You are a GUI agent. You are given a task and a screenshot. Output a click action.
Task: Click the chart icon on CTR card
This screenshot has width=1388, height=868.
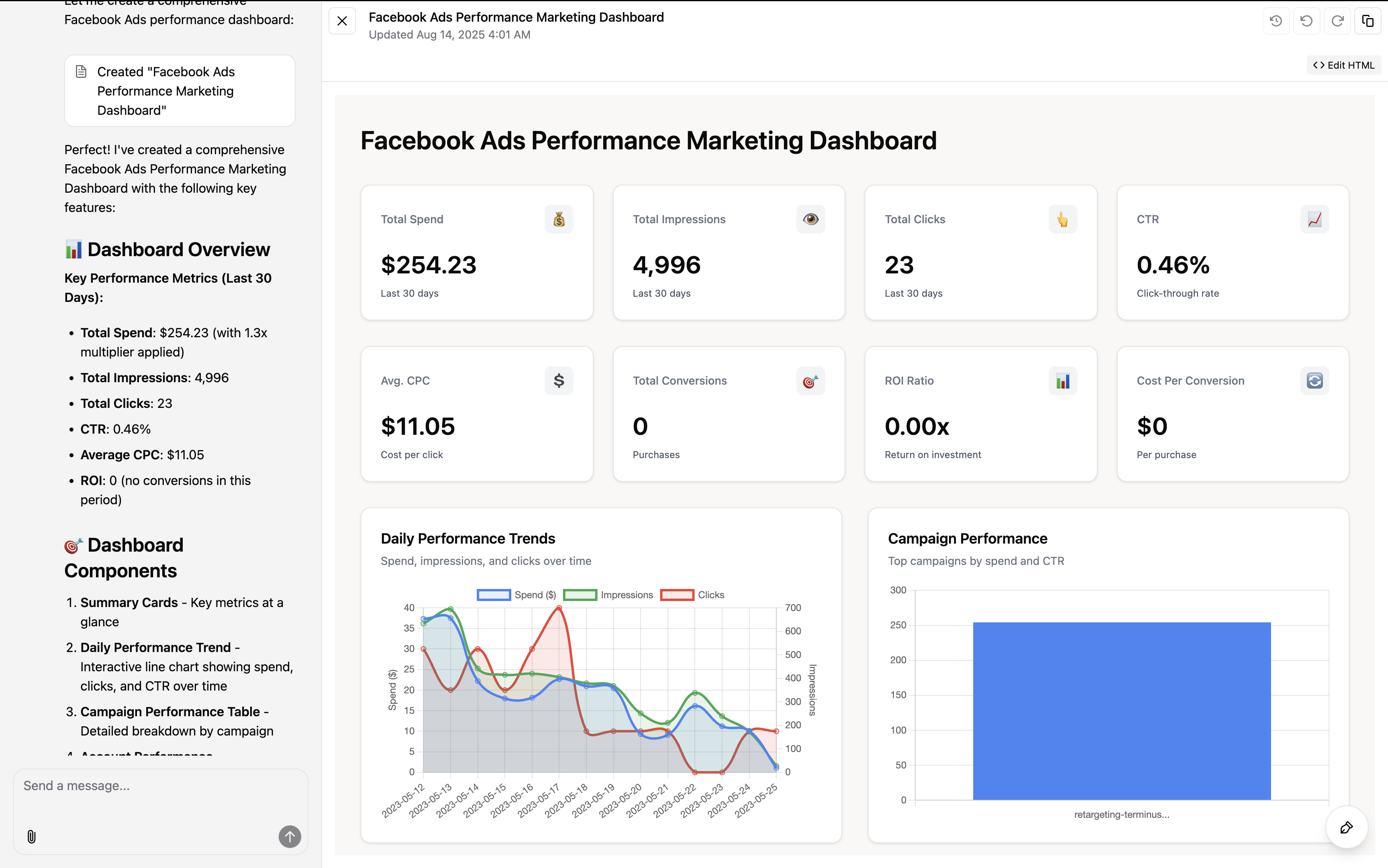click(x=1315, y=219)
